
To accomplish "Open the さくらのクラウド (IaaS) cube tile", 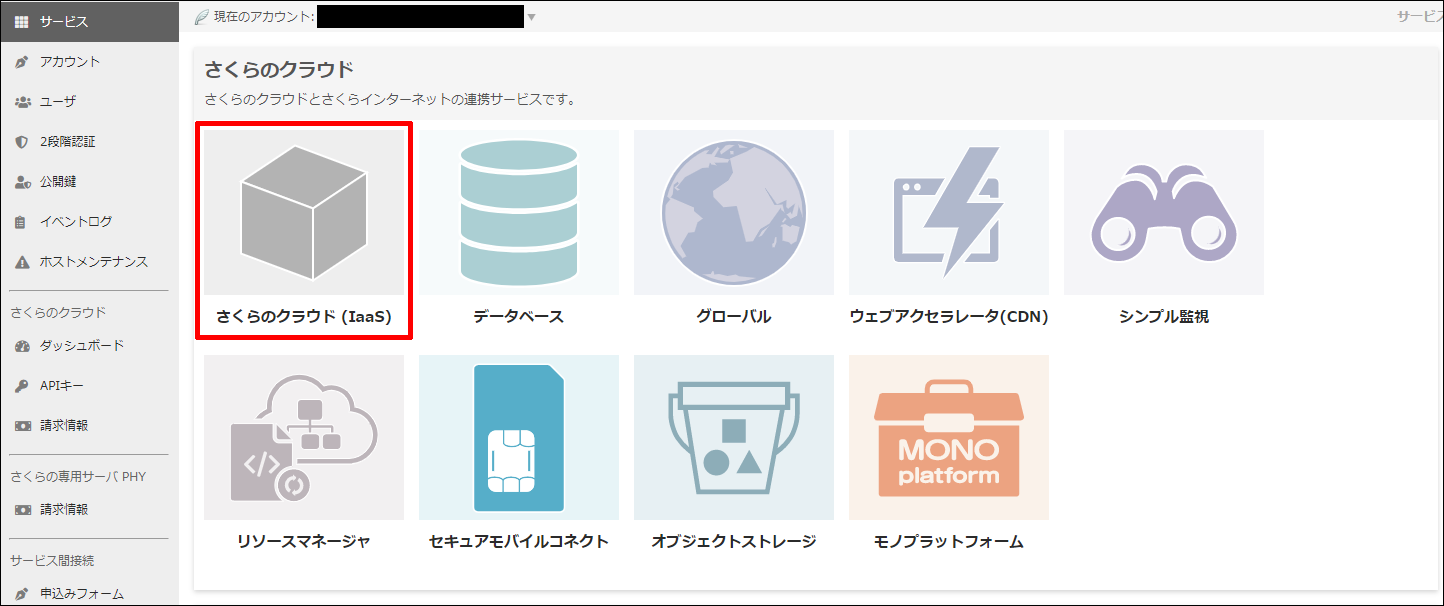I will coord(304,212).
